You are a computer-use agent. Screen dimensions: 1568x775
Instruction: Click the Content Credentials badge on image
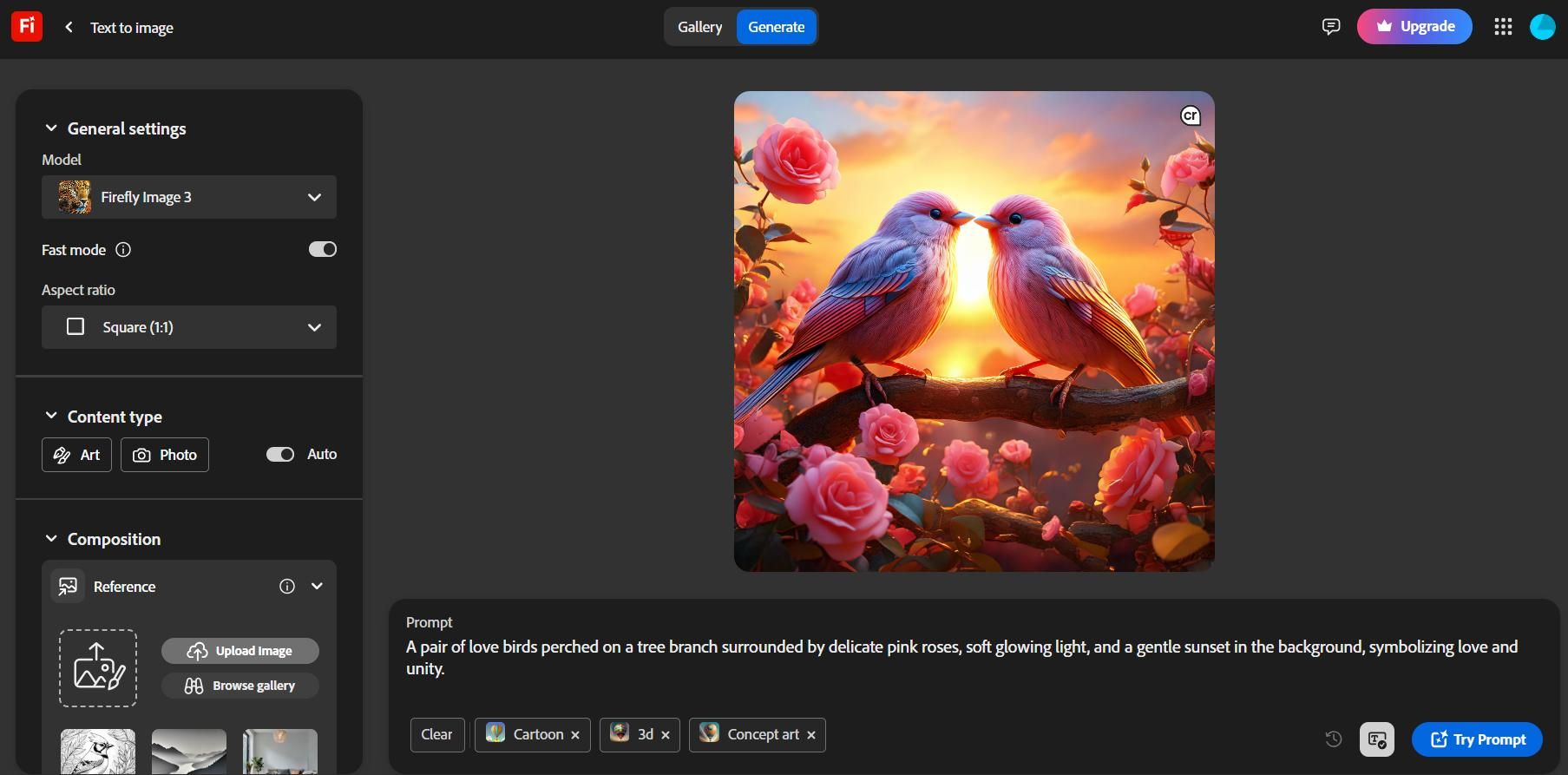(x=1190, y=115)
